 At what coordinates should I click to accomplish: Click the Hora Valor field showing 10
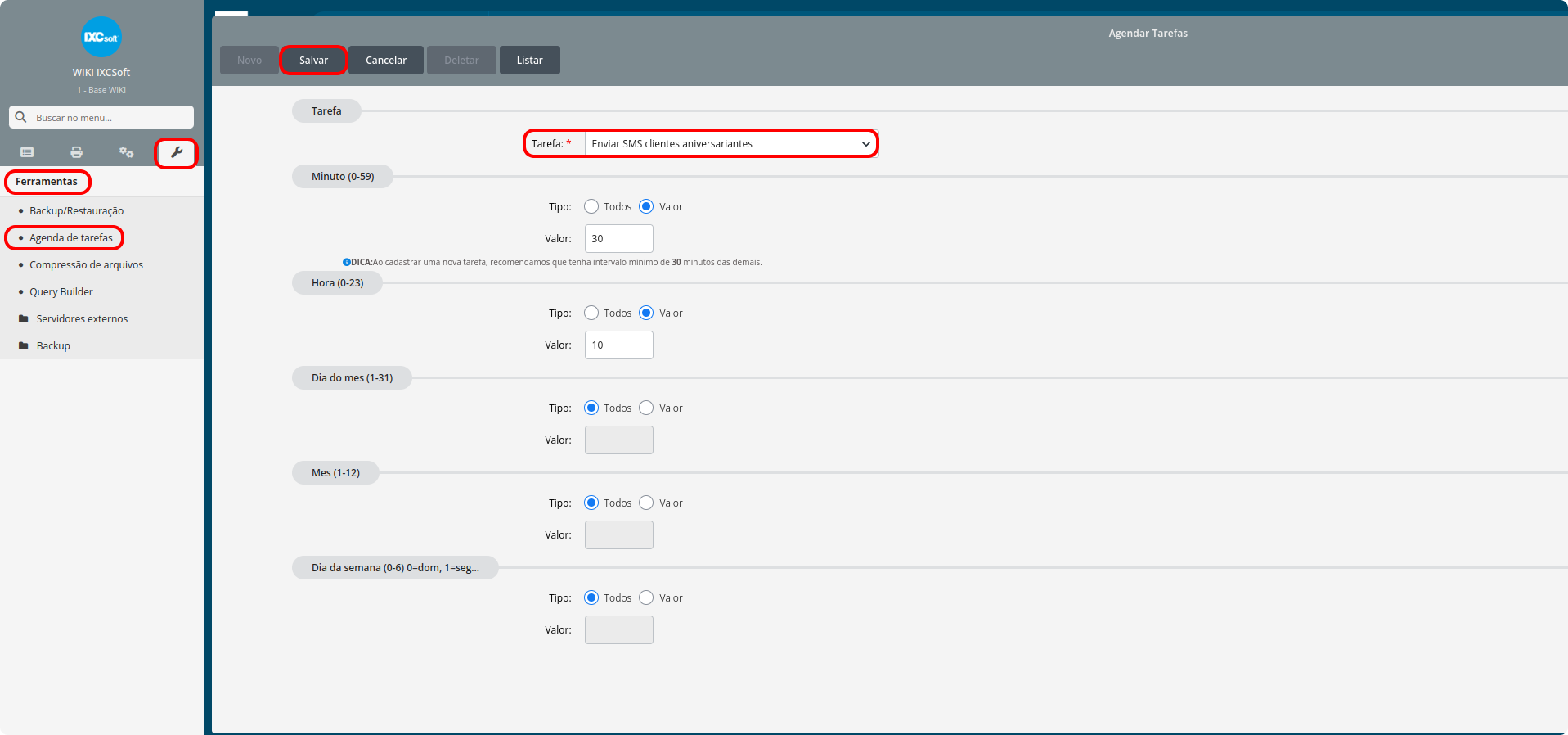pos(619,345)
